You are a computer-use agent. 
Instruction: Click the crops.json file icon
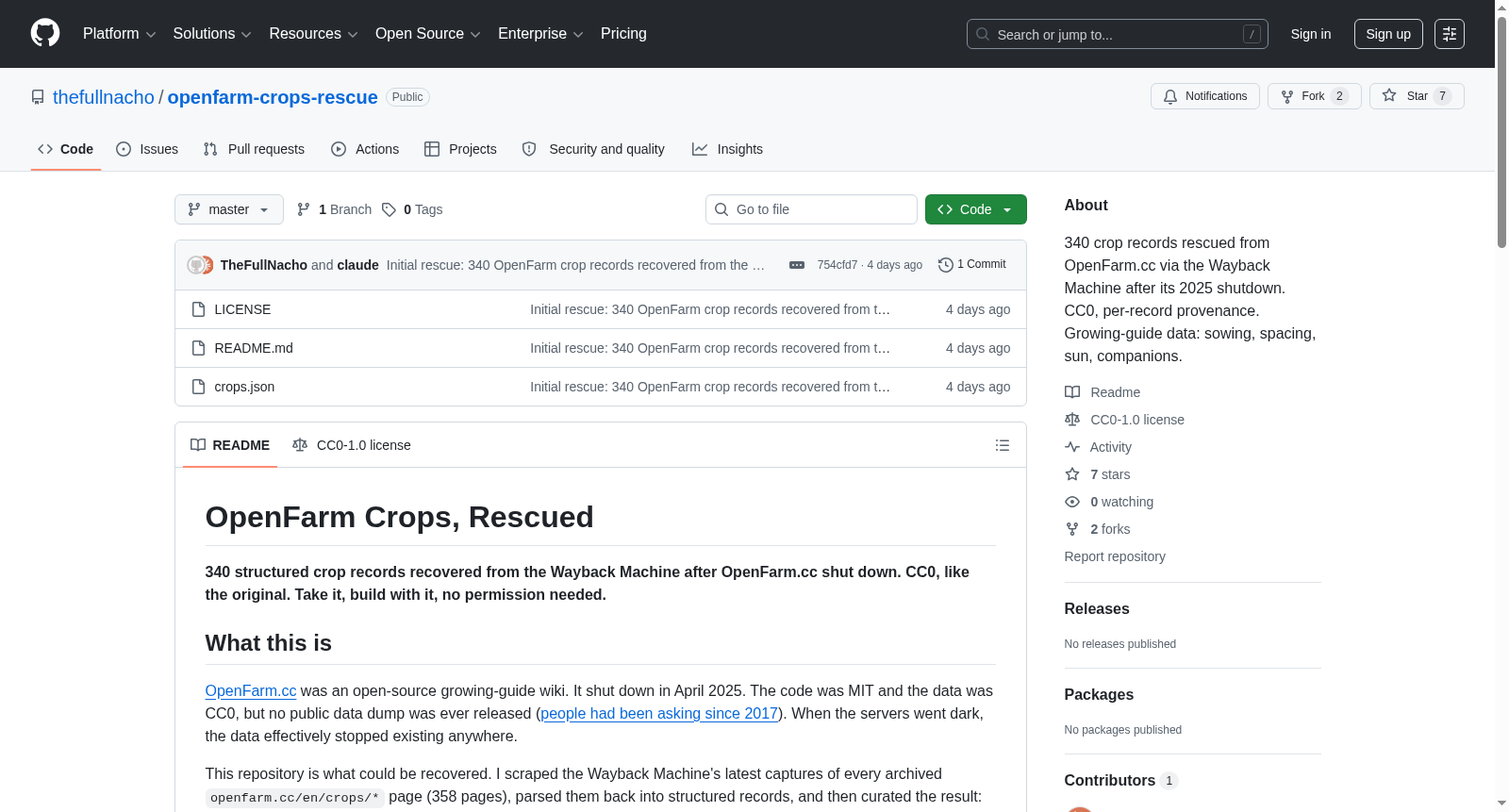(198, 387)
